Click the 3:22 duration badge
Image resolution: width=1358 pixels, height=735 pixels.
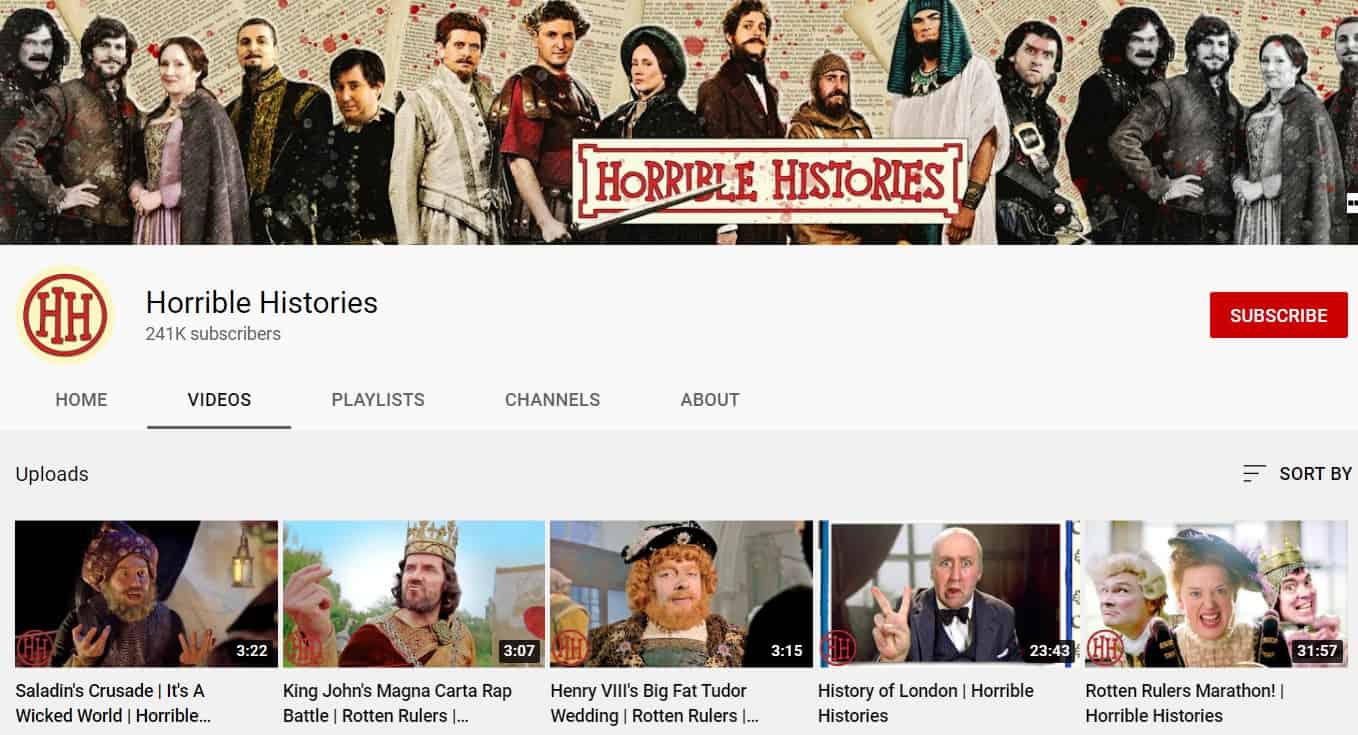pos(251,651)
